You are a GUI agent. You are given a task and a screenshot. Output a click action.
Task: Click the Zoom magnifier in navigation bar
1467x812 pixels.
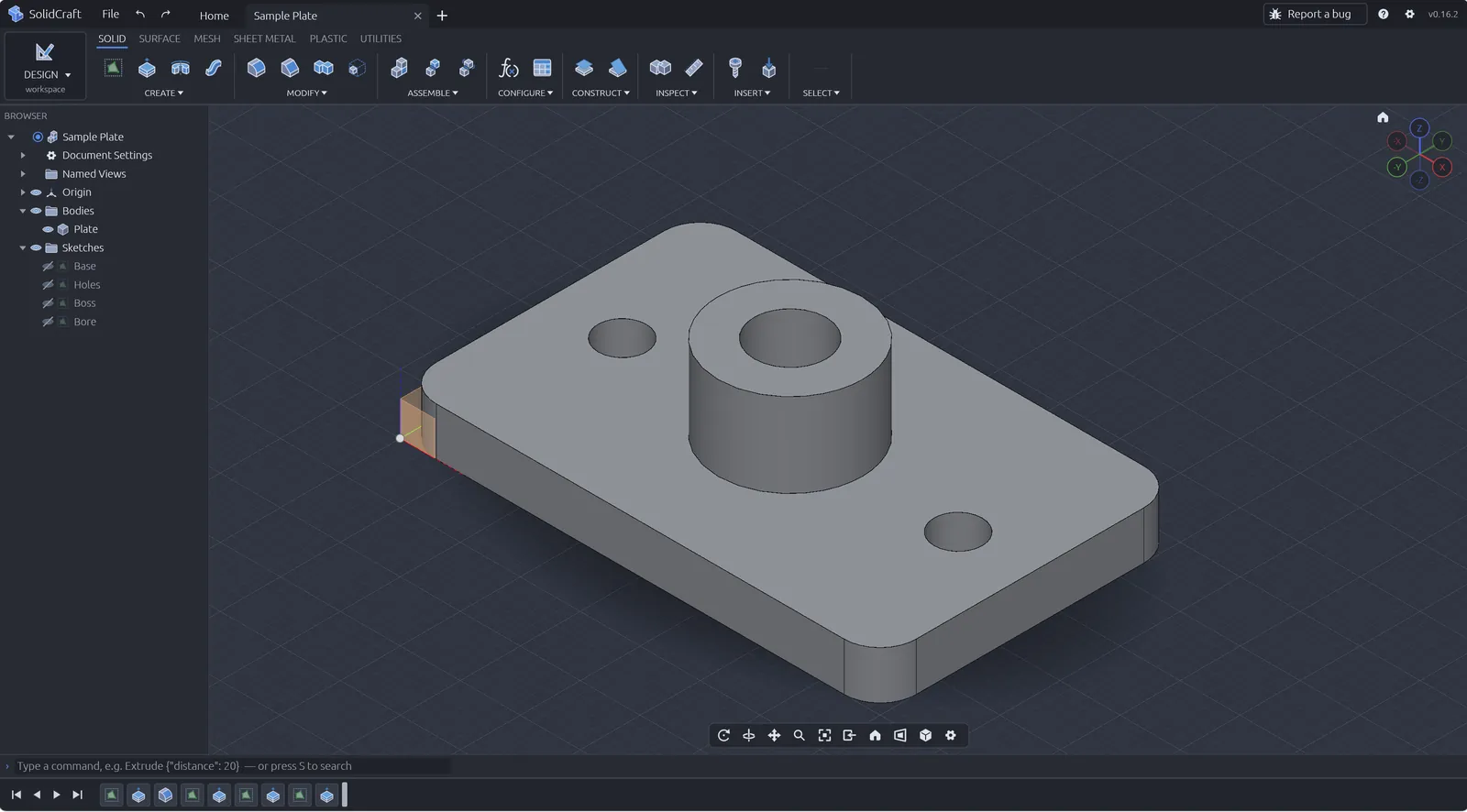point(800,735)
